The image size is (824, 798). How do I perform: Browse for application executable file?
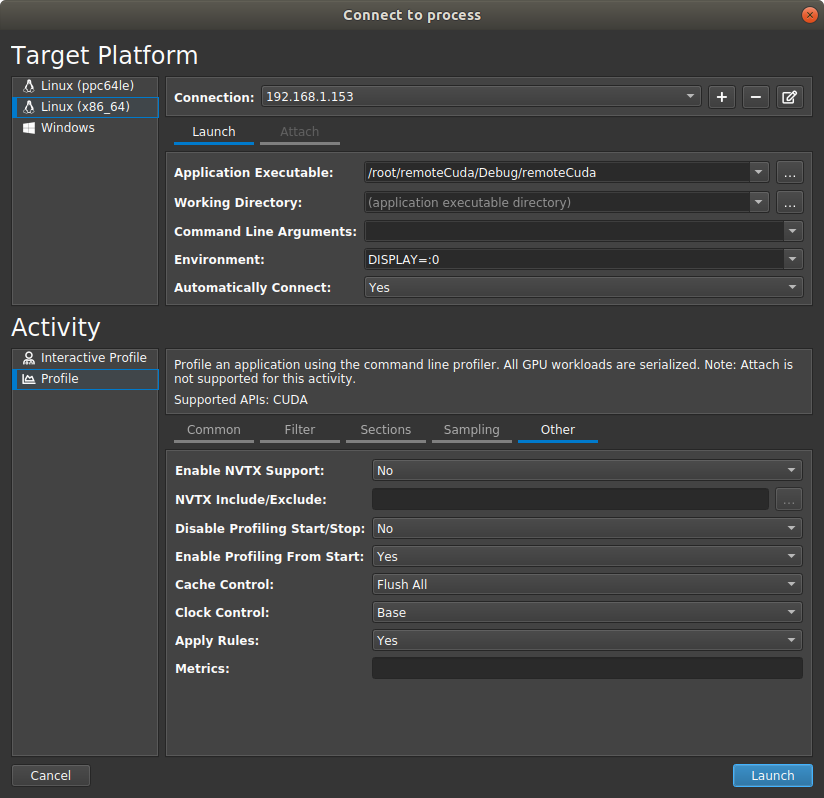[790, 173]
